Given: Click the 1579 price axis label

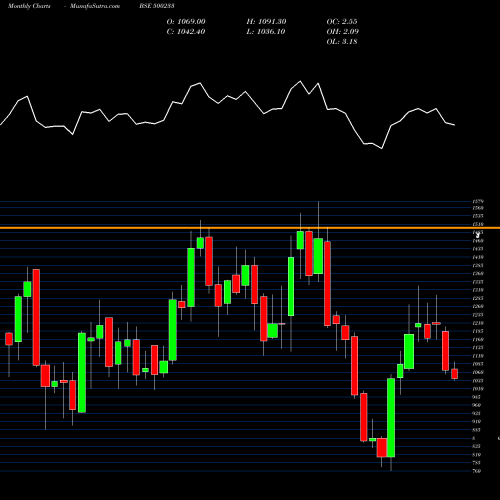Looking at the screenshot, I should 478,201.
